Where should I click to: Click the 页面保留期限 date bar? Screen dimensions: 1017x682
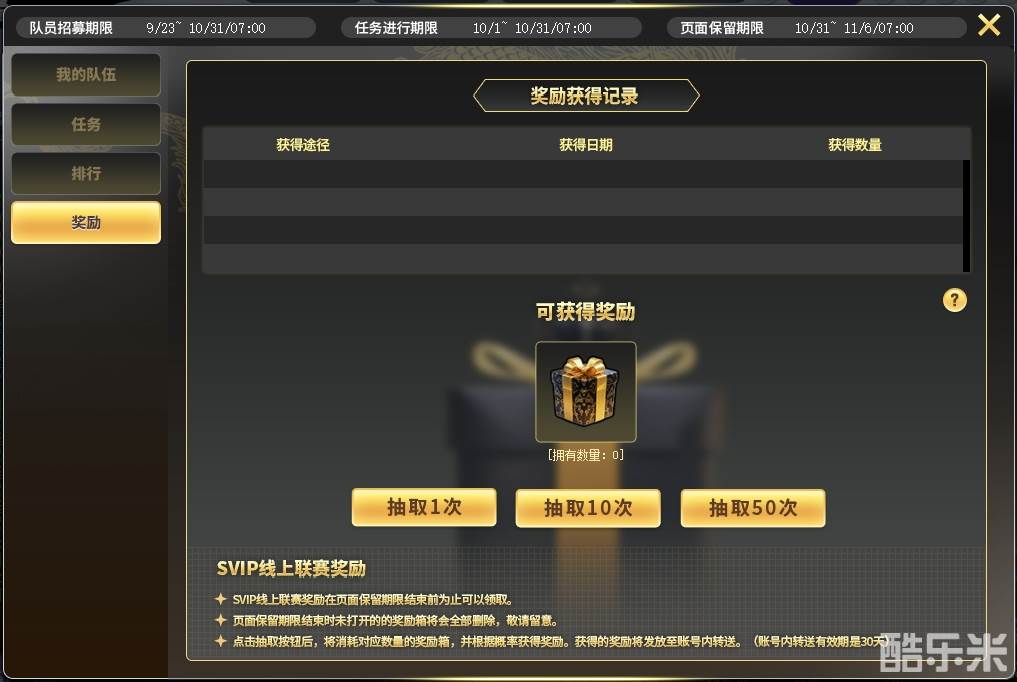point(817,28)
